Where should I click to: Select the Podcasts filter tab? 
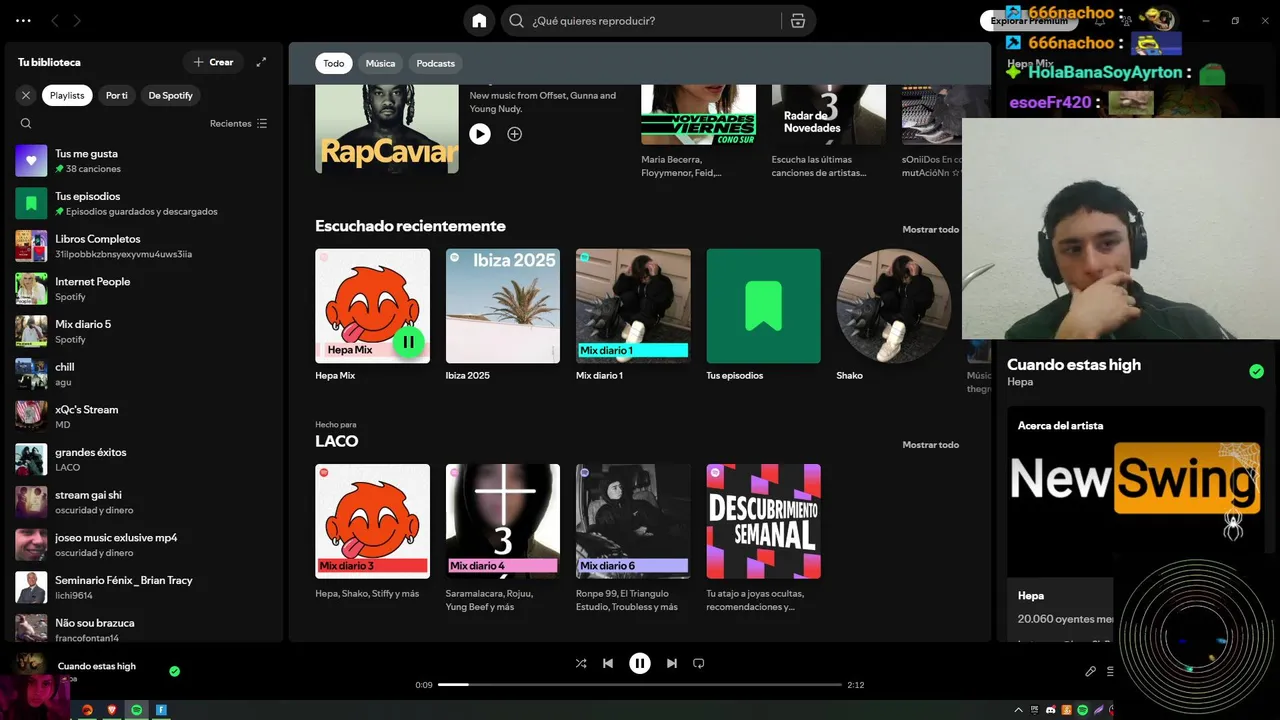[x=436, y=63]
